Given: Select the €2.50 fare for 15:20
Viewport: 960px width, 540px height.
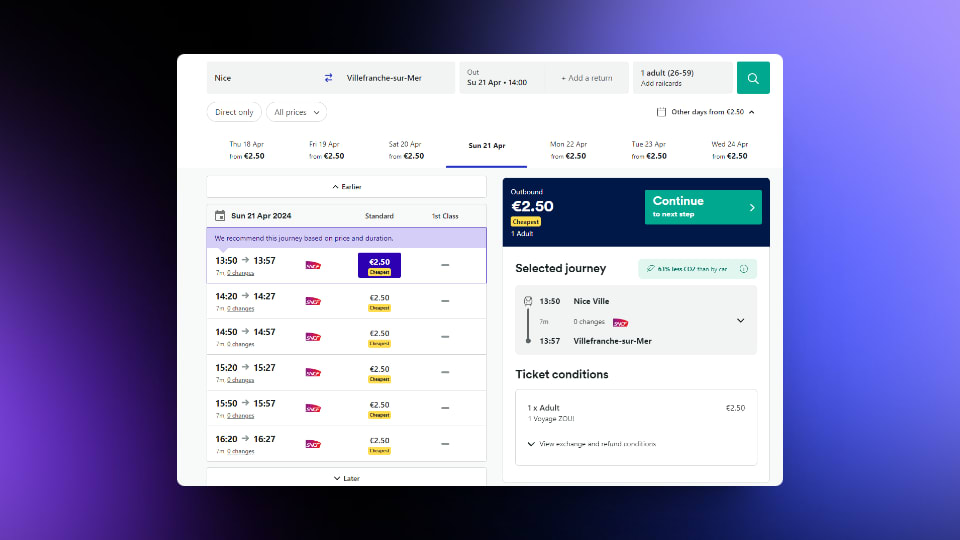Looking at the screenshot, I should pyautogui.click(x=379, y=373).
